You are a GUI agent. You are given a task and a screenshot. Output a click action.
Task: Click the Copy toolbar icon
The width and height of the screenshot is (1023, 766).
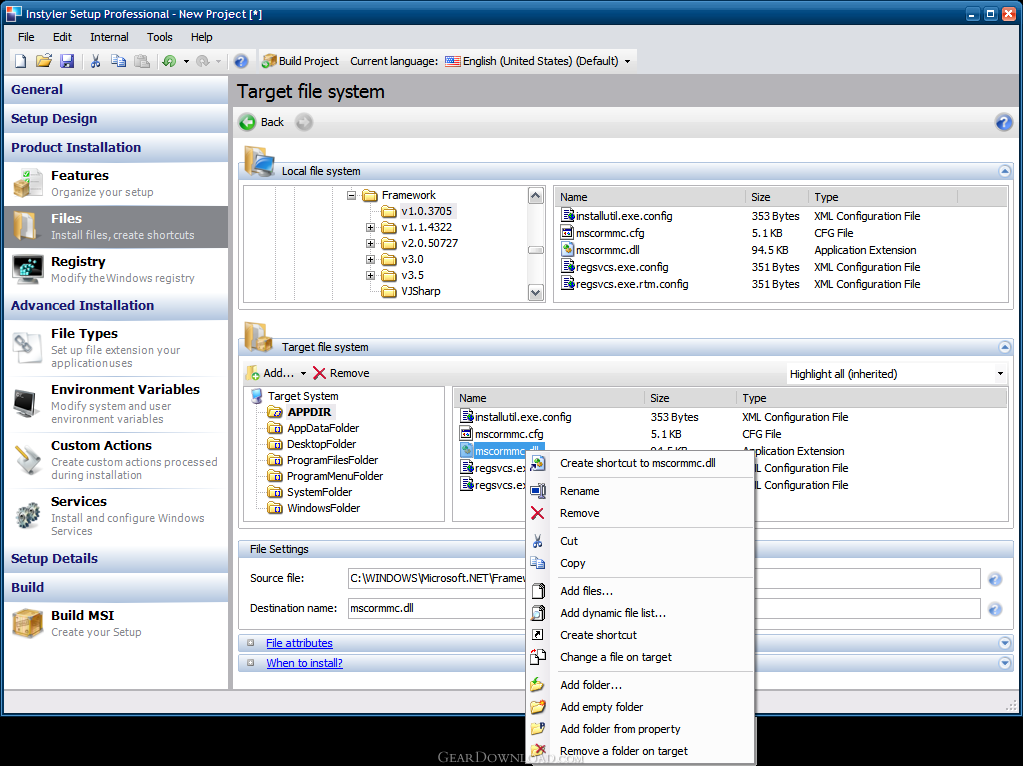pos(118,61)
